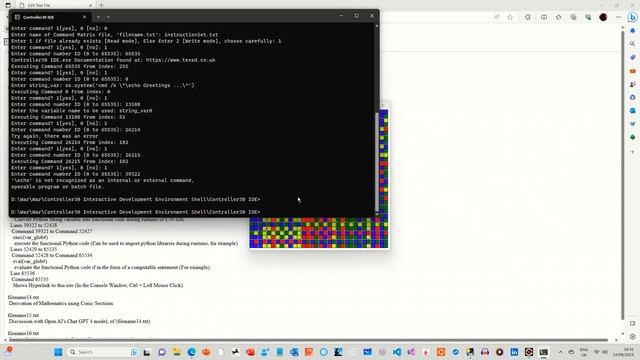Open Browser essentials heart icon

(588, 17)
